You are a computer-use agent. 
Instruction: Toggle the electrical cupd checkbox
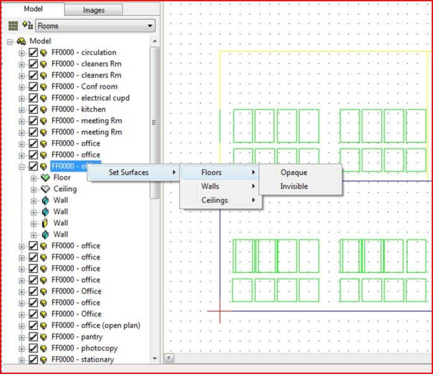tap(33, 98)
